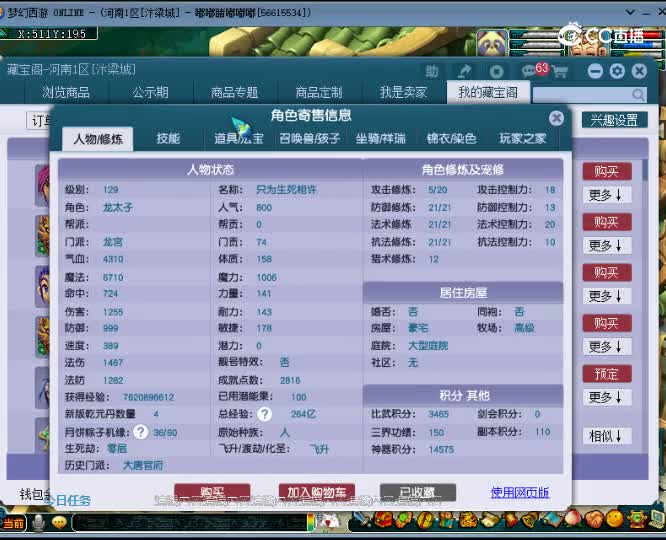Click the blue MP bar at top right

point(639,44)
